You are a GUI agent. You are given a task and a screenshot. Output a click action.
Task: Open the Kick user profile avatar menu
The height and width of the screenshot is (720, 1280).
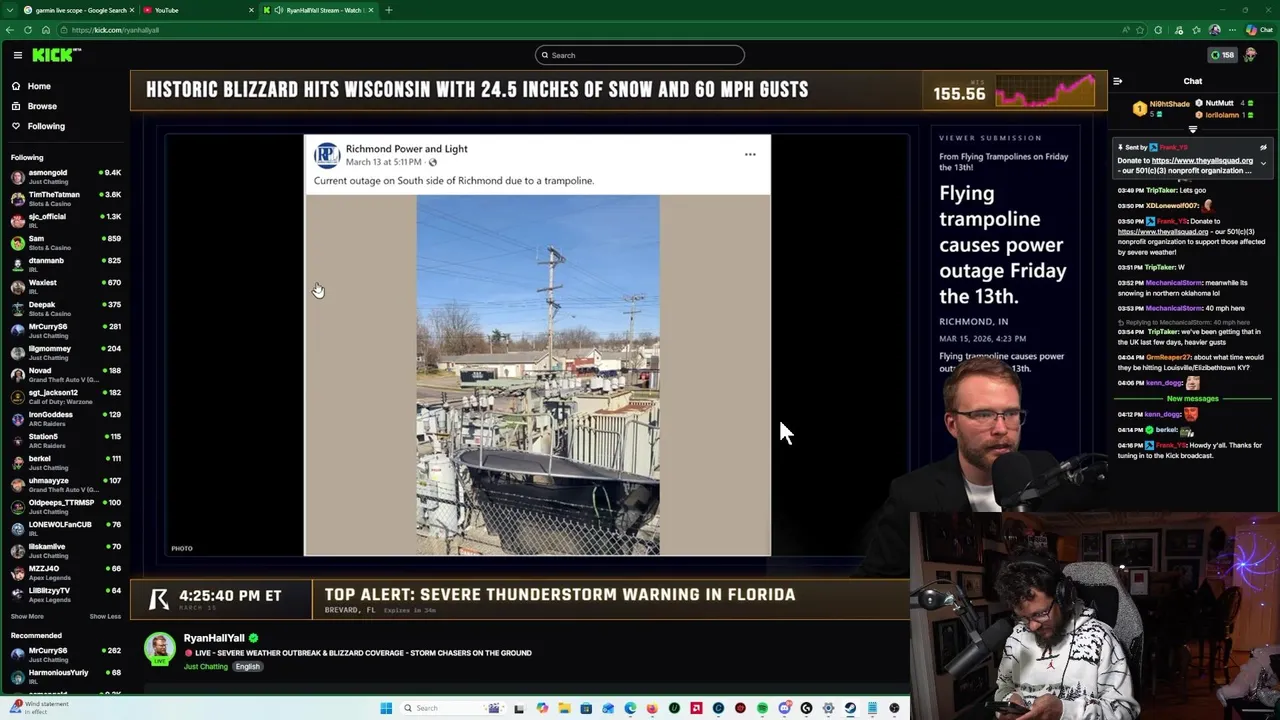pyautogui.click(x=1251, y=55)
